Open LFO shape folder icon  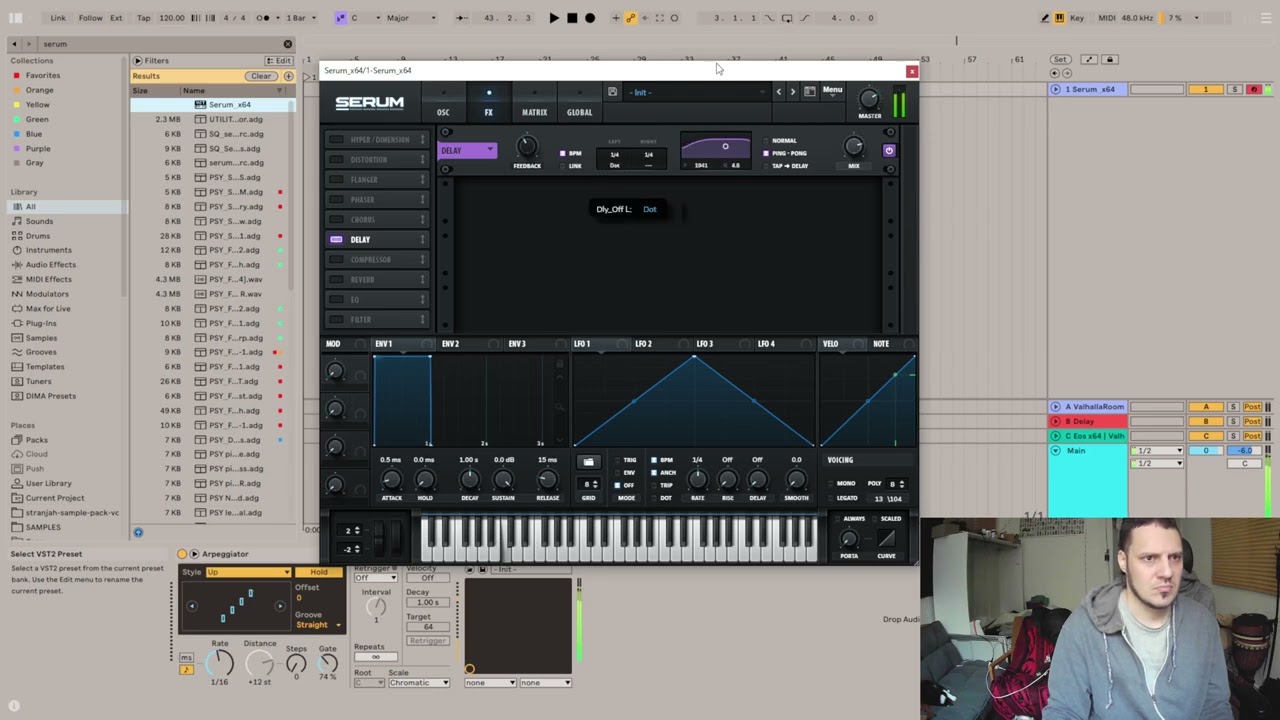click(588, 462)
